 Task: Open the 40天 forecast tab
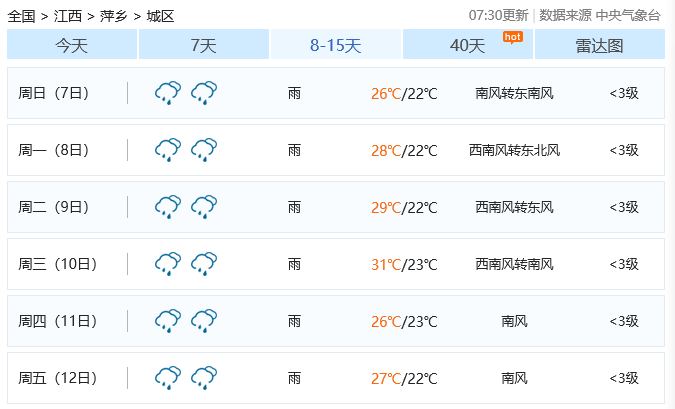point(468,44)
